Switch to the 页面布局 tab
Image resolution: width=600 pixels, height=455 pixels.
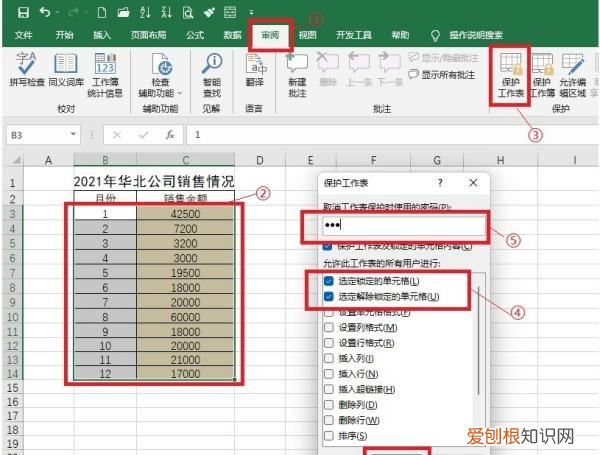(148, 35)
